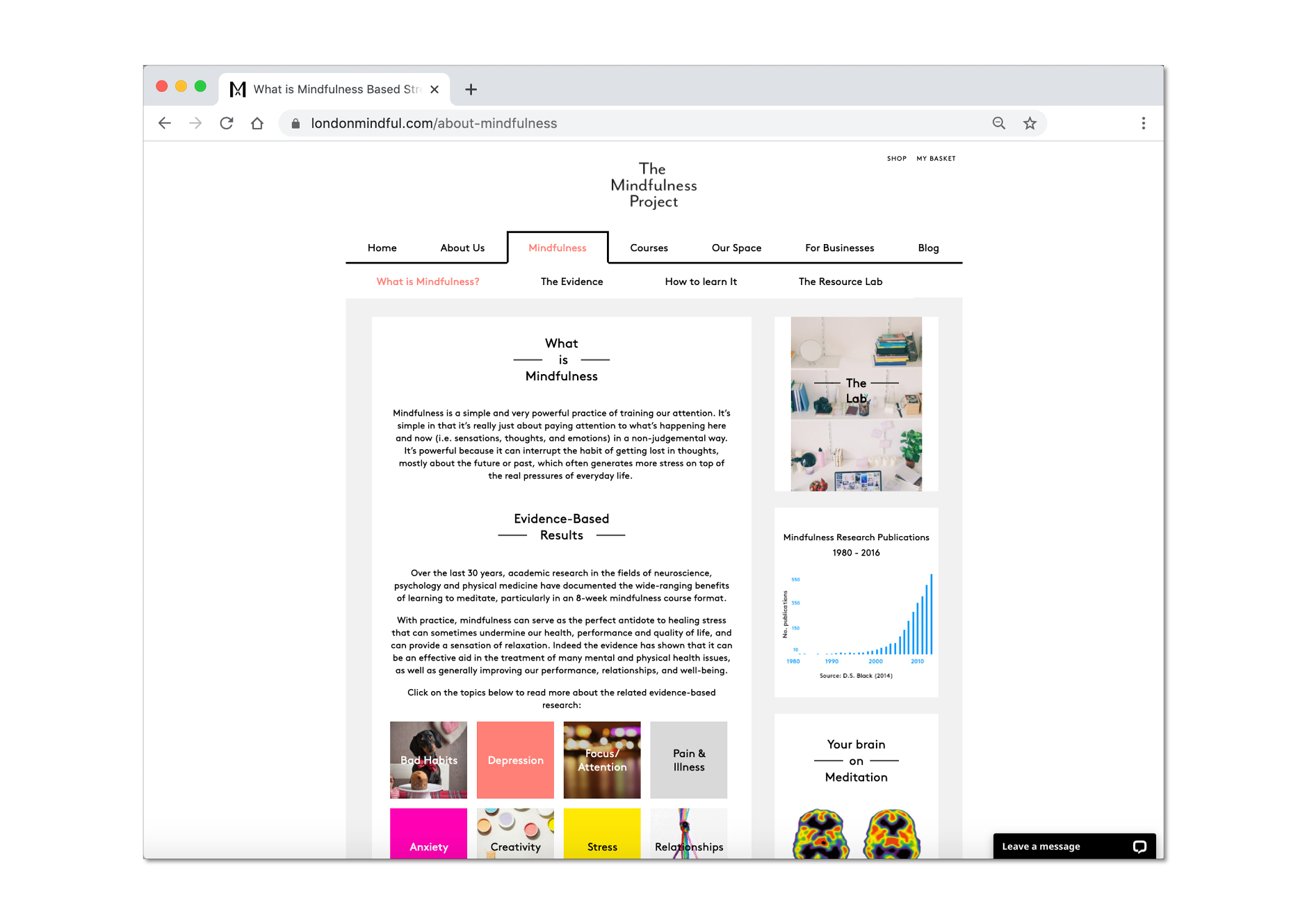The height and width of the screenshot is (924, 1307).
Task: Click the Source: D.S. Black (2014) caption
Action: pyautogui.click(x=856, y=676)
